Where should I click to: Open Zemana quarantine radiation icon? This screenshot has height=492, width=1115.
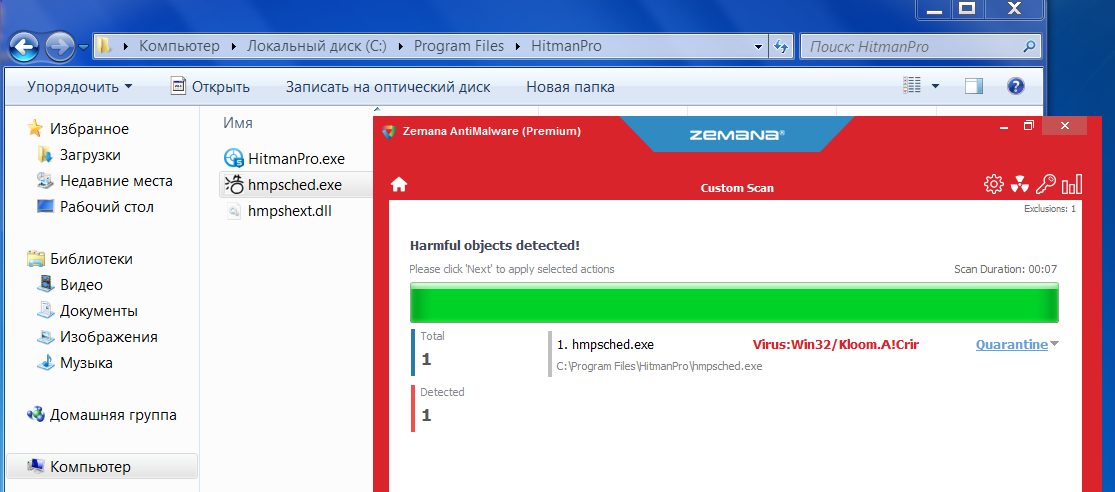coord(1019,185)
